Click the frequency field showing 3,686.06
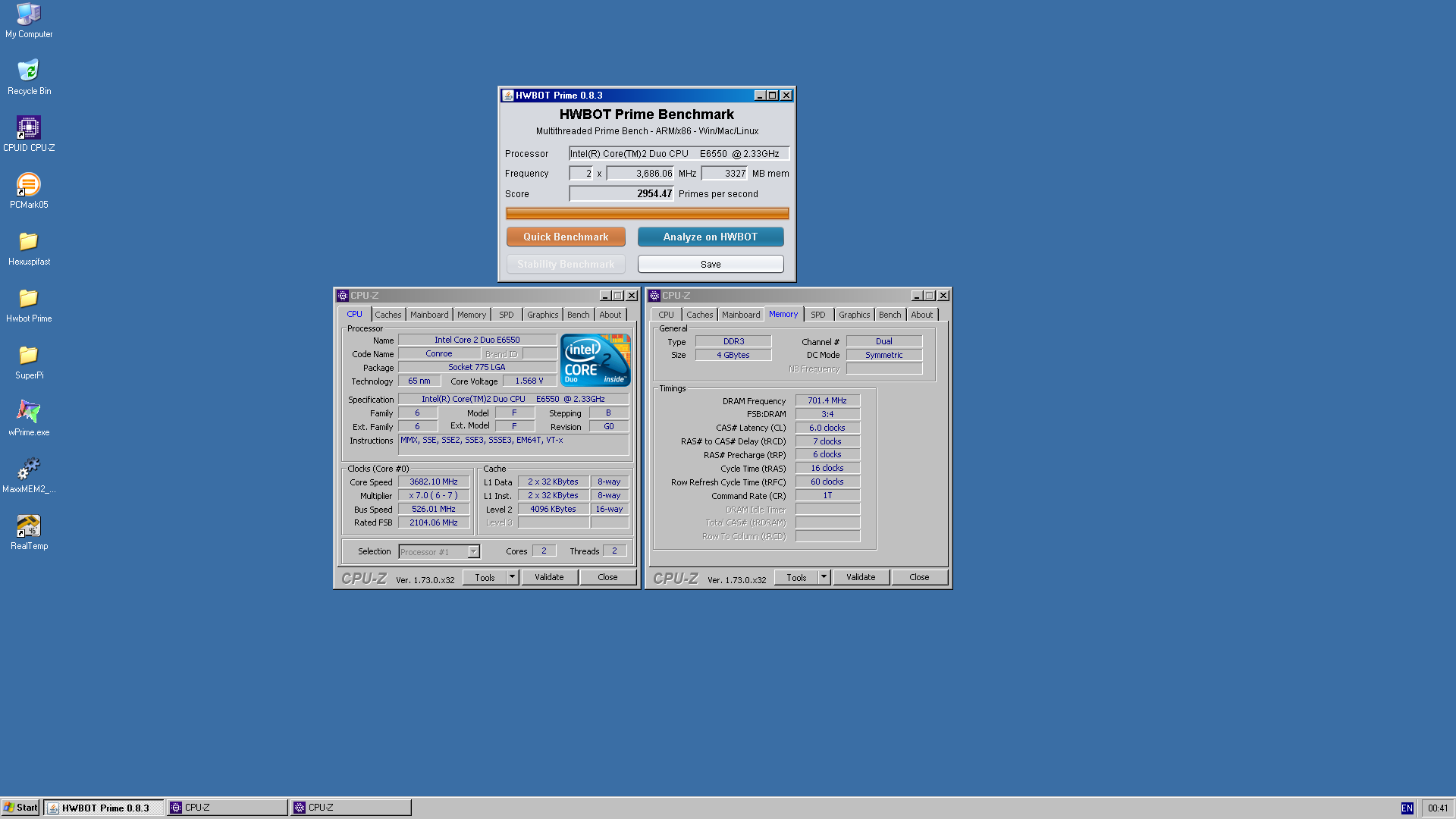 coord(640,174)
